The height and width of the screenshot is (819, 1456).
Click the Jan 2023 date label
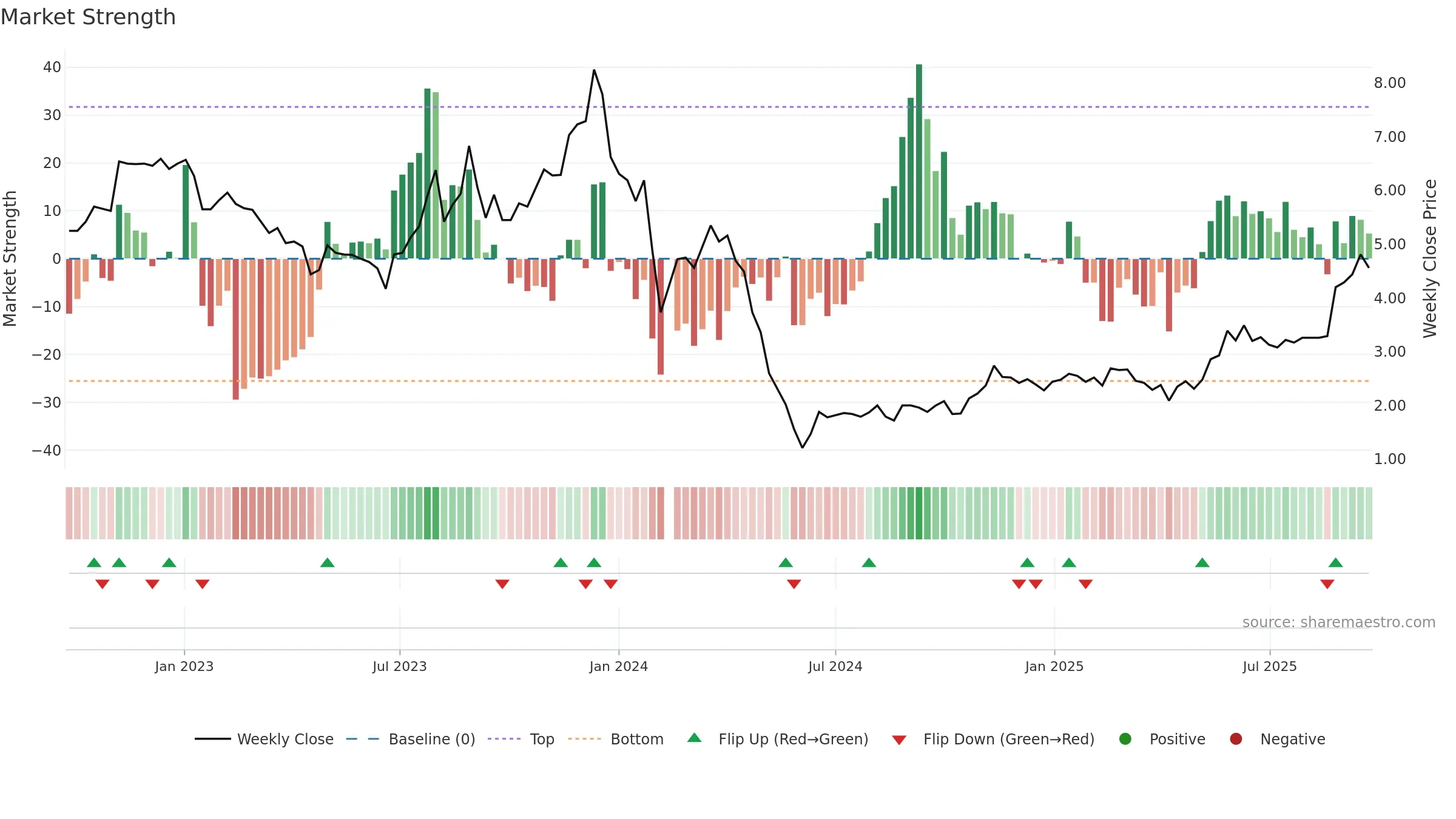coord(184,666)
